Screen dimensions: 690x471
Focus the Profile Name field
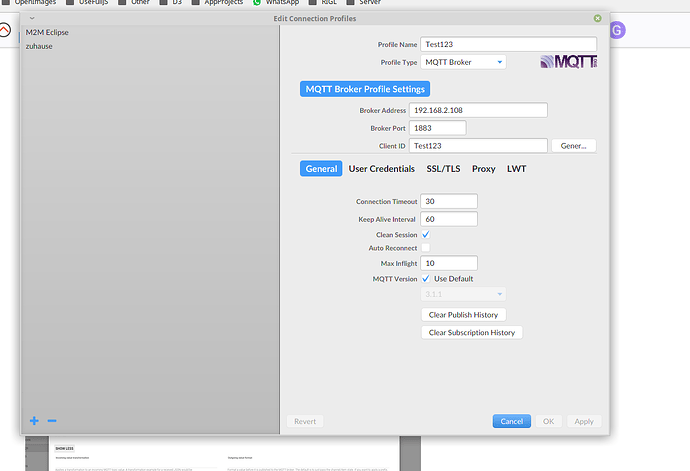pyautogui.click(x=509, y=44)
